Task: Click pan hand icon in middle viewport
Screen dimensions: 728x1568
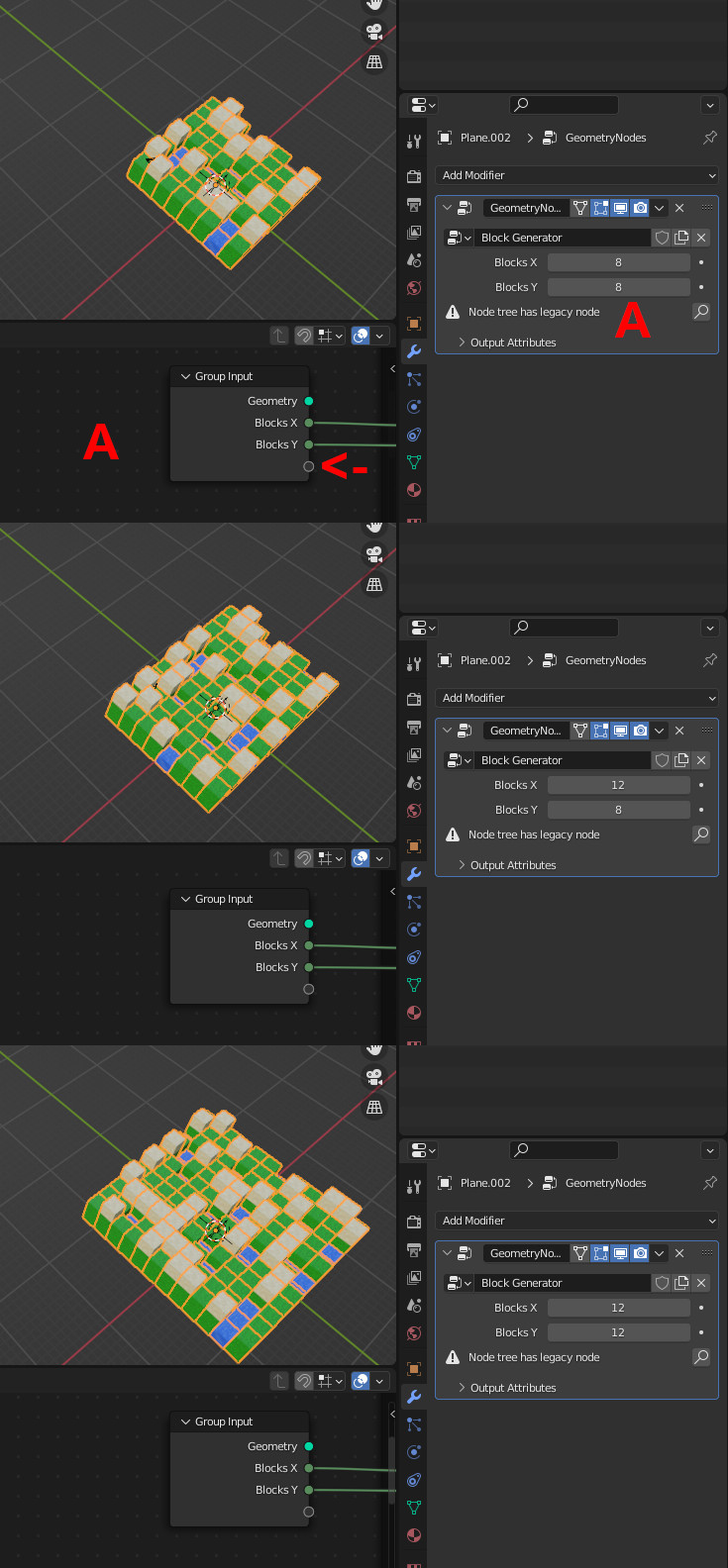Action: (374, 528)
